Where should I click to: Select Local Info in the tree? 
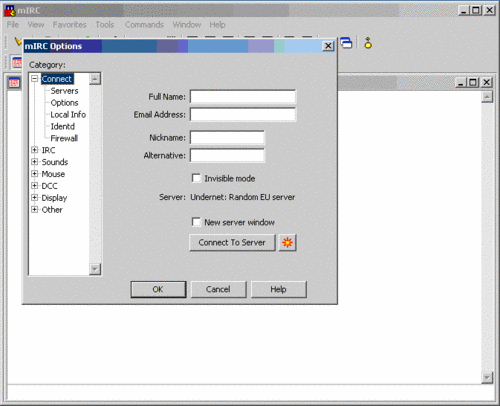(68, 114)
